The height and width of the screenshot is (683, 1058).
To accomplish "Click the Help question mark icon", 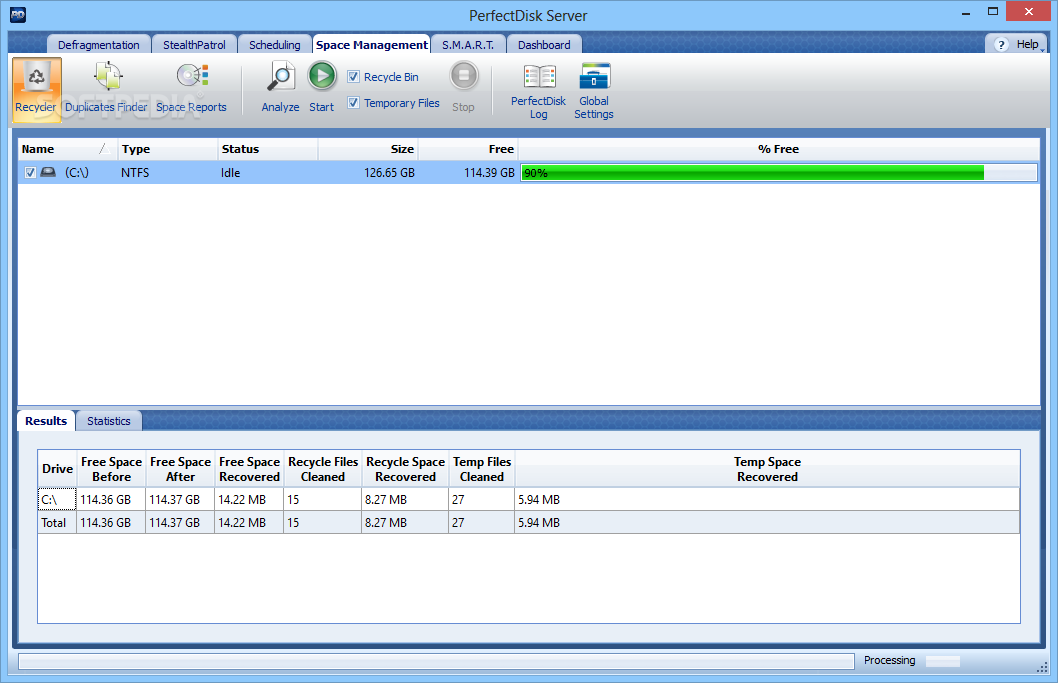I will pyautogui.click(x=1001, y=45).
